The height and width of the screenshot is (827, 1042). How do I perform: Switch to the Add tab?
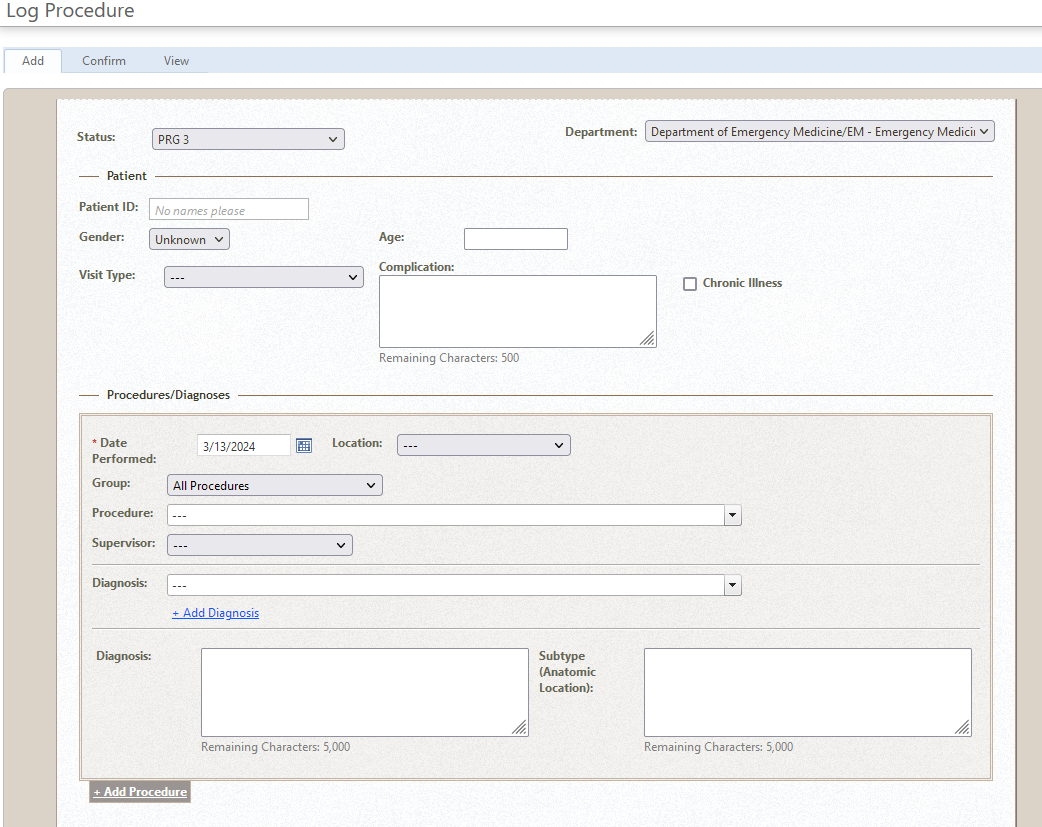[33, 60]
